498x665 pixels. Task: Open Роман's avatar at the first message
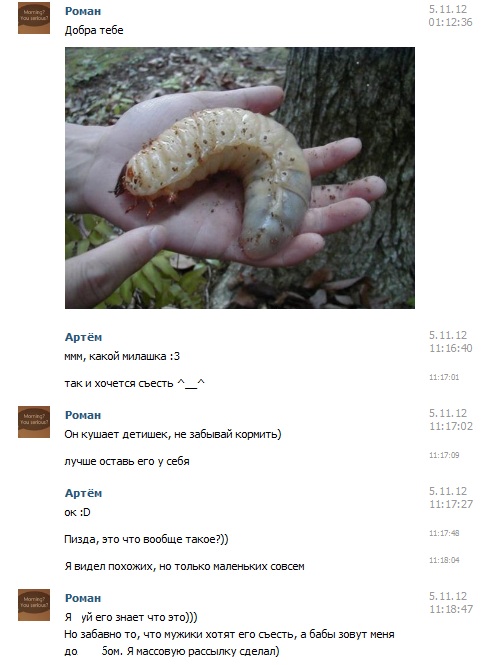pos(34,18)
